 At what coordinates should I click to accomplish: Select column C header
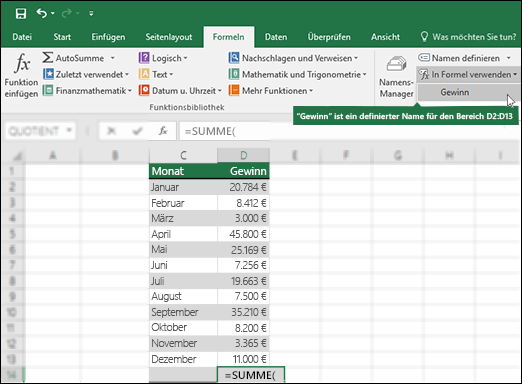[x=183, y=155]
